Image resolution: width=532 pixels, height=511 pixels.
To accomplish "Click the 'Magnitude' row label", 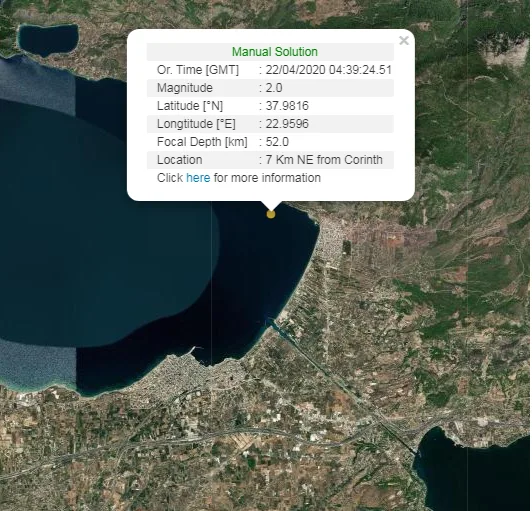I will (x=185, y=88).
